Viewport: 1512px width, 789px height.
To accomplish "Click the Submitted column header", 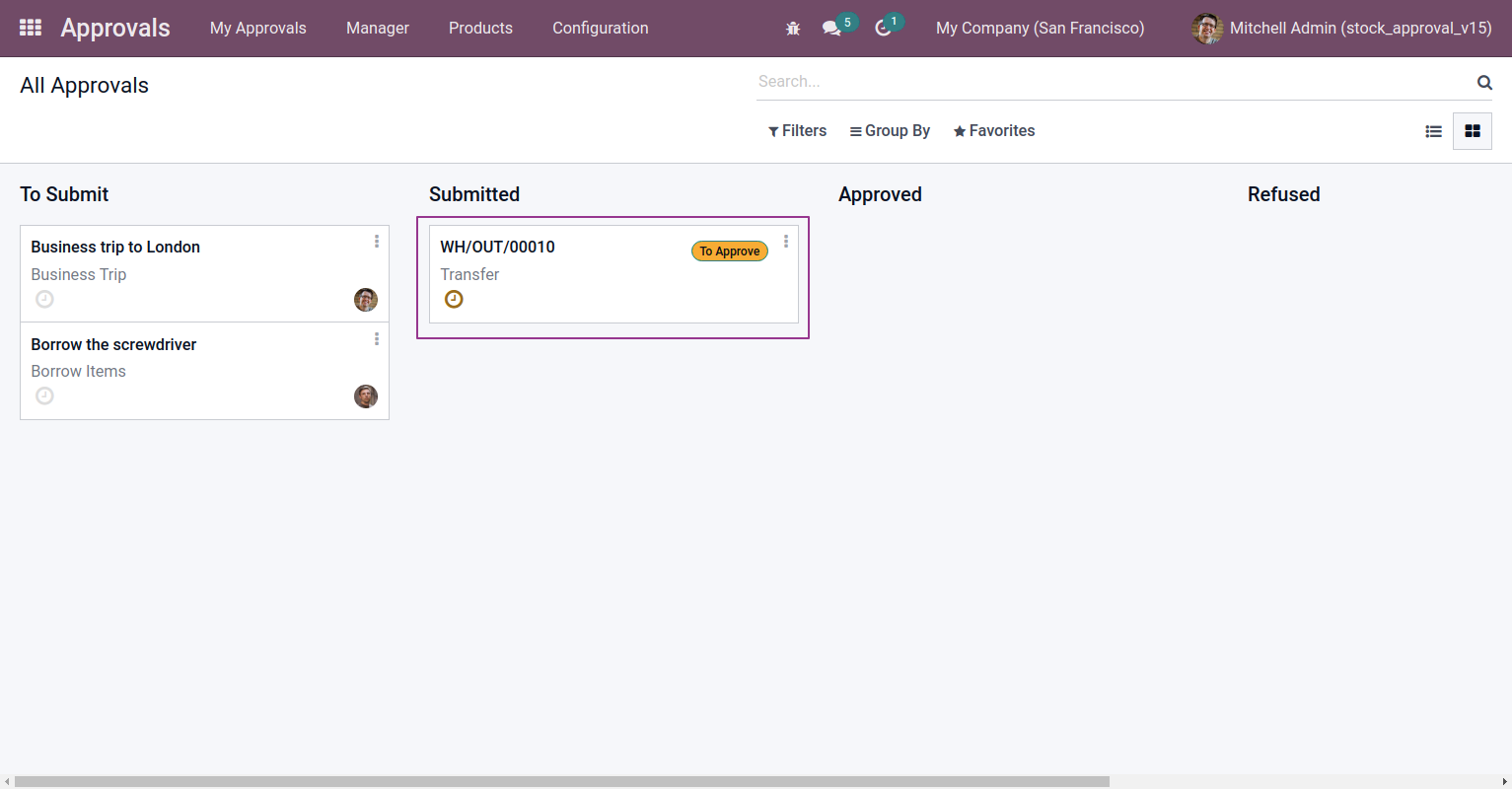I will click(474, 194).
